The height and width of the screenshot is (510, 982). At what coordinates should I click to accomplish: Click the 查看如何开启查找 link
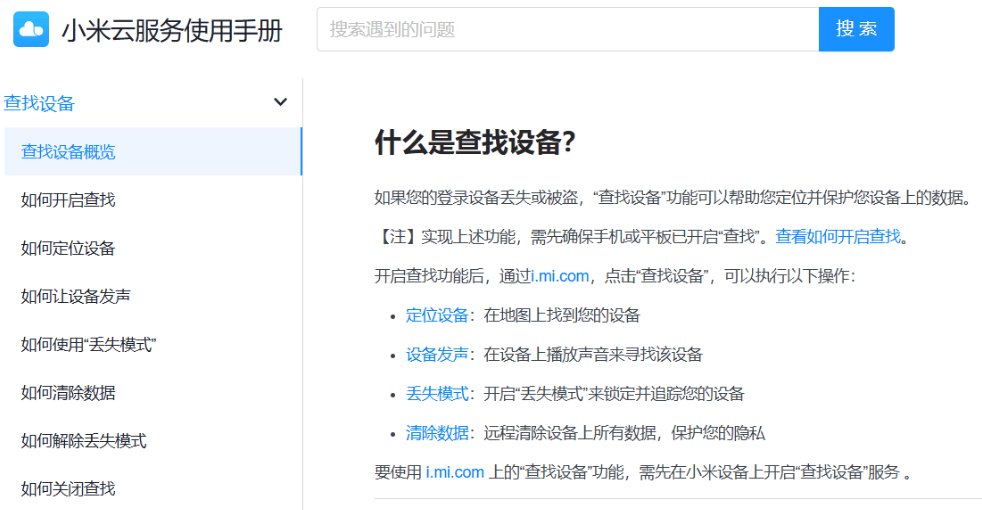[838, 236]
